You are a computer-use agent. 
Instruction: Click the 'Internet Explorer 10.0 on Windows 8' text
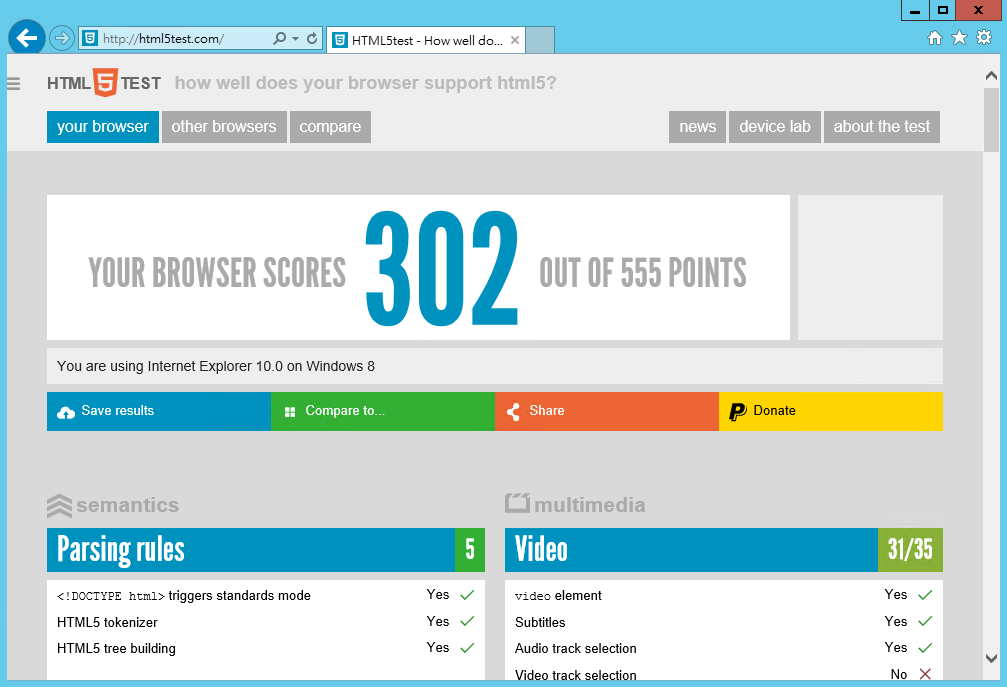261,367
